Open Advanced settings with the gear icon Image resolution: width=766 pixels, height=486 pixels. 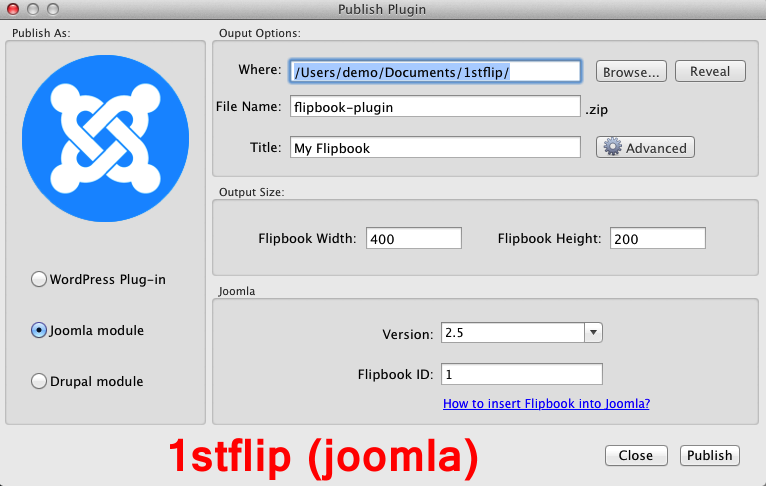click(x=645, y=147)
